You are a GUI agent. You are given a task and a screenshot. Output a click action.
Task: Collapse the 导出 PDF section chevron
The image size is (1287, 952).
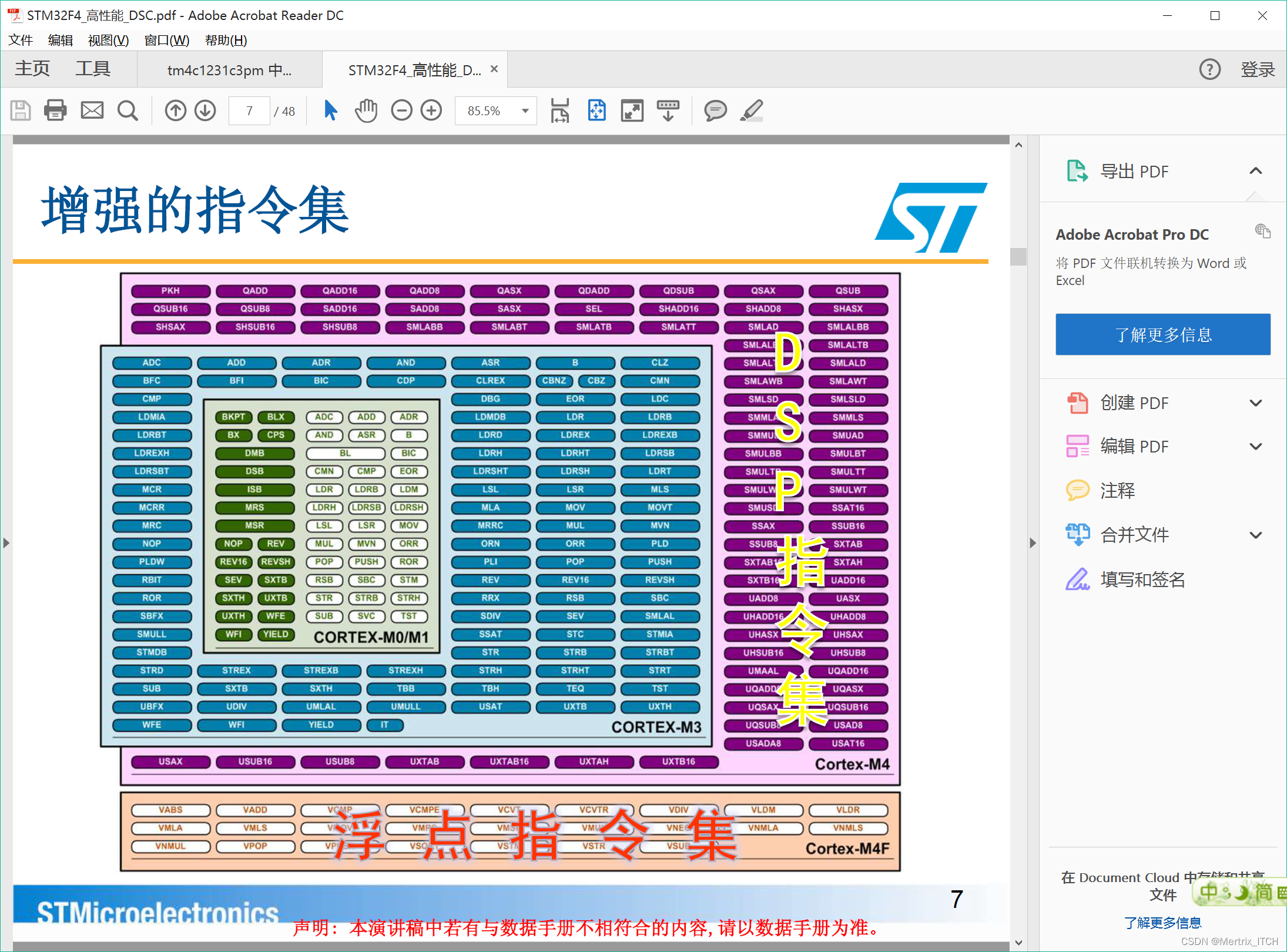coord(1256,171)
